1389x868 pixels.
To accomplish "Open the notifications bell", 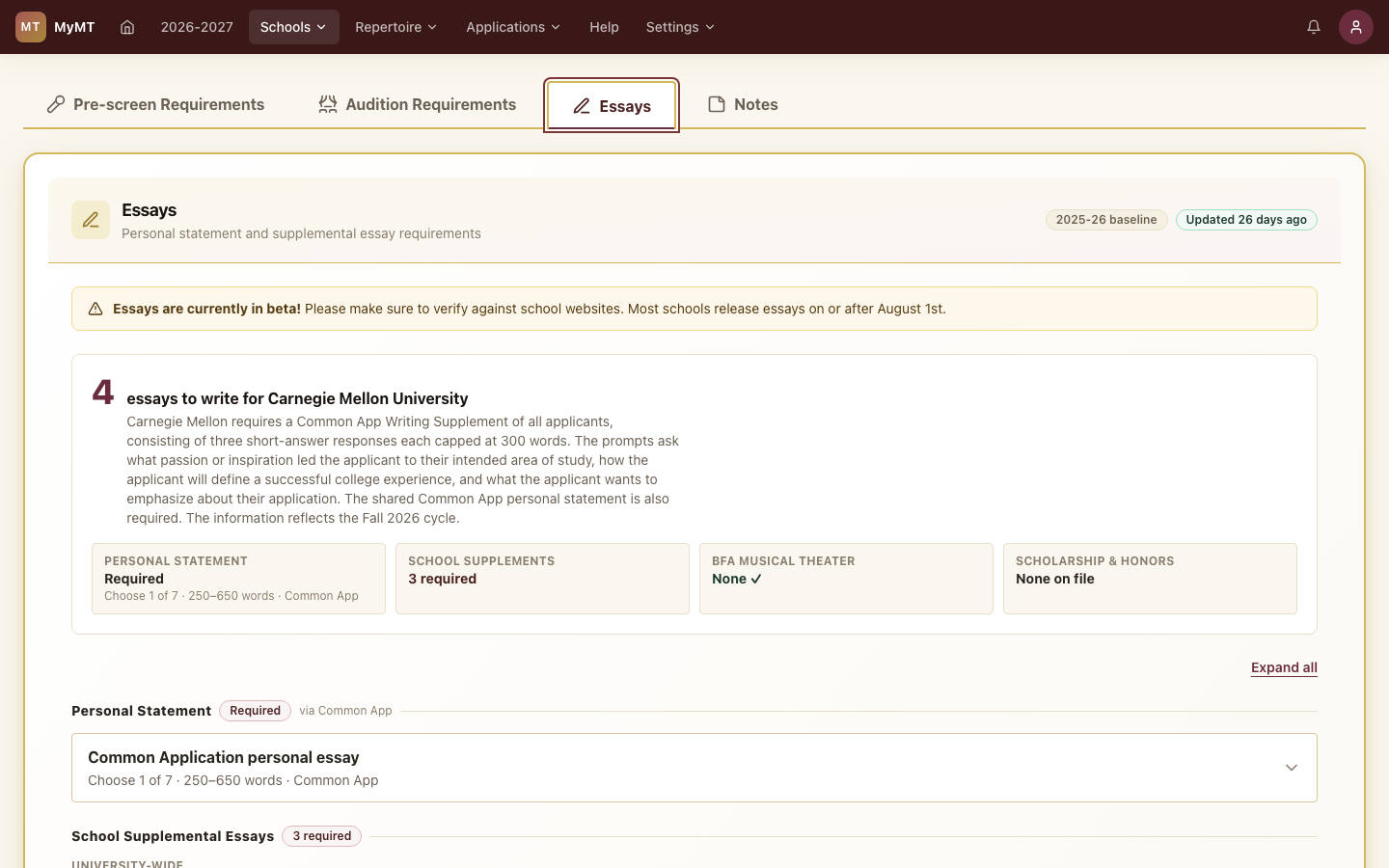I will point(1314,27).
